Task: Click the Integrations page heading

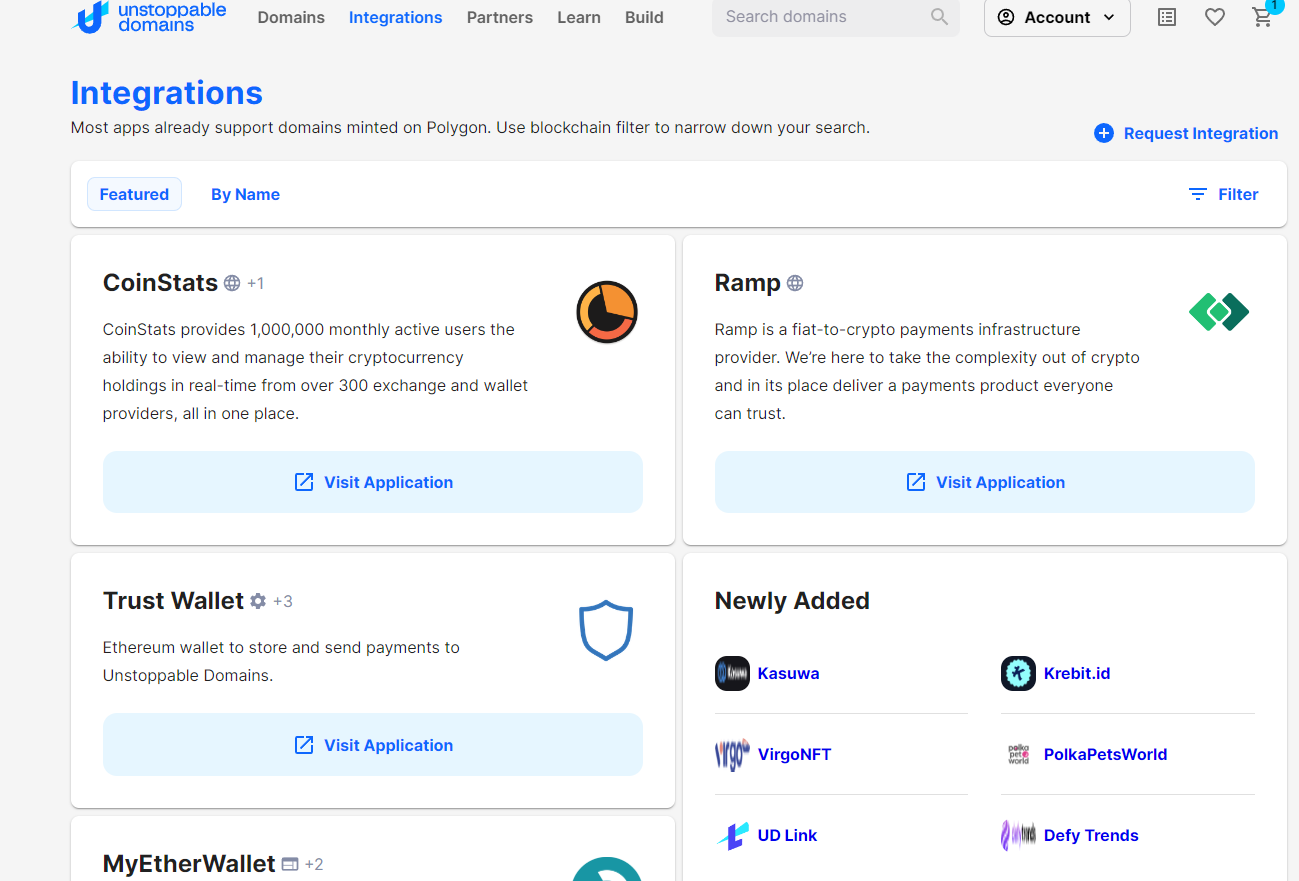Action: click(166, 93)
